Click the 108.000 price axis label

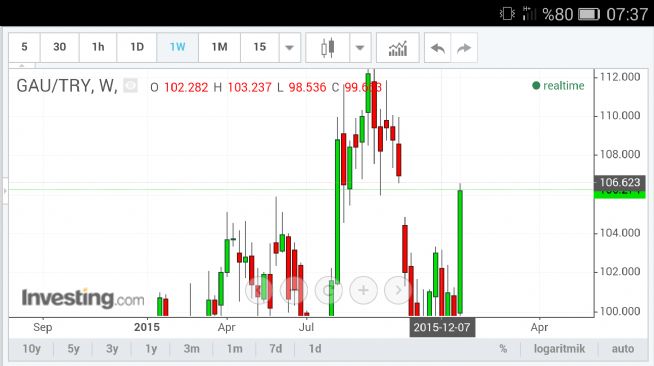pyautogui.click(x=620, y=154)
